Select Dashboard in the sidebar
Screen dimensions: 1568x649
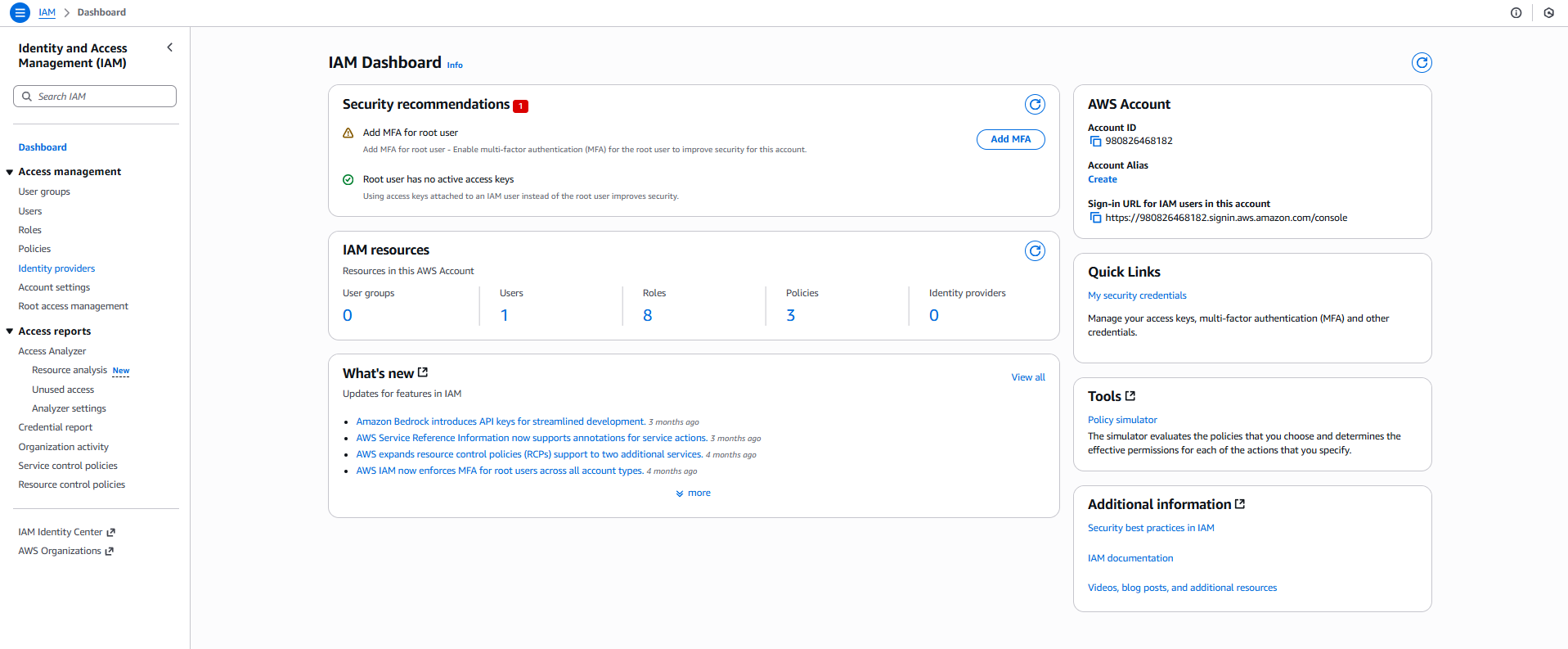[x=43, y=147]
